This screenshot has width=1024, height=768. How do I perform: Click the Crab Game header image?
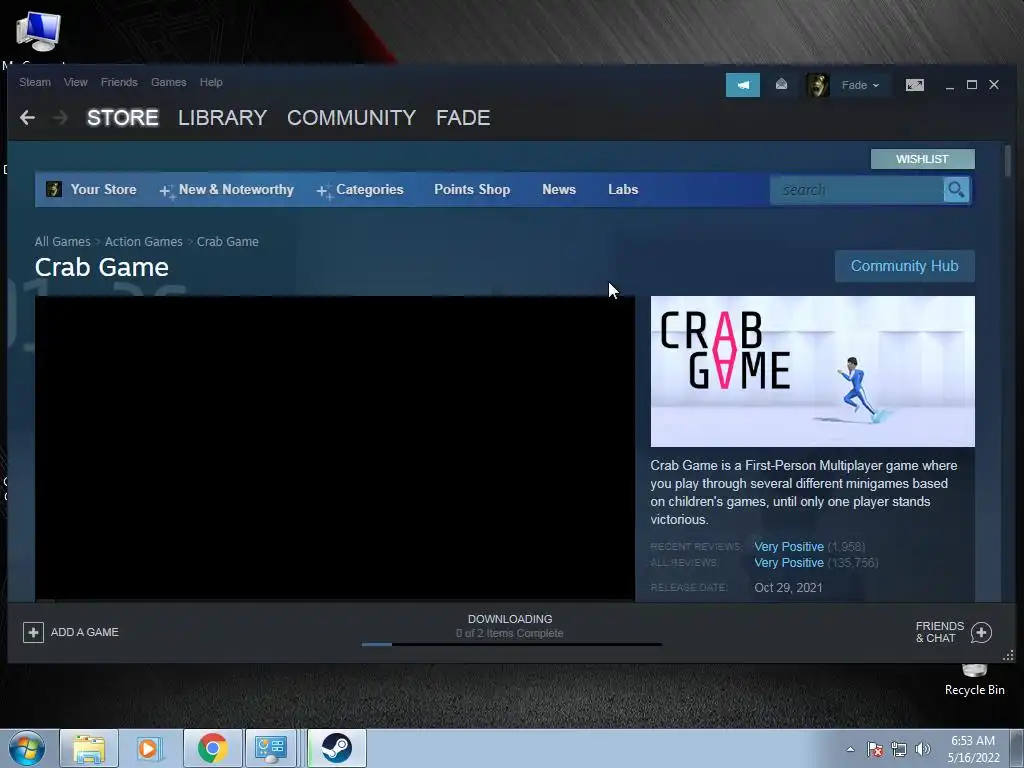point(812,371)
